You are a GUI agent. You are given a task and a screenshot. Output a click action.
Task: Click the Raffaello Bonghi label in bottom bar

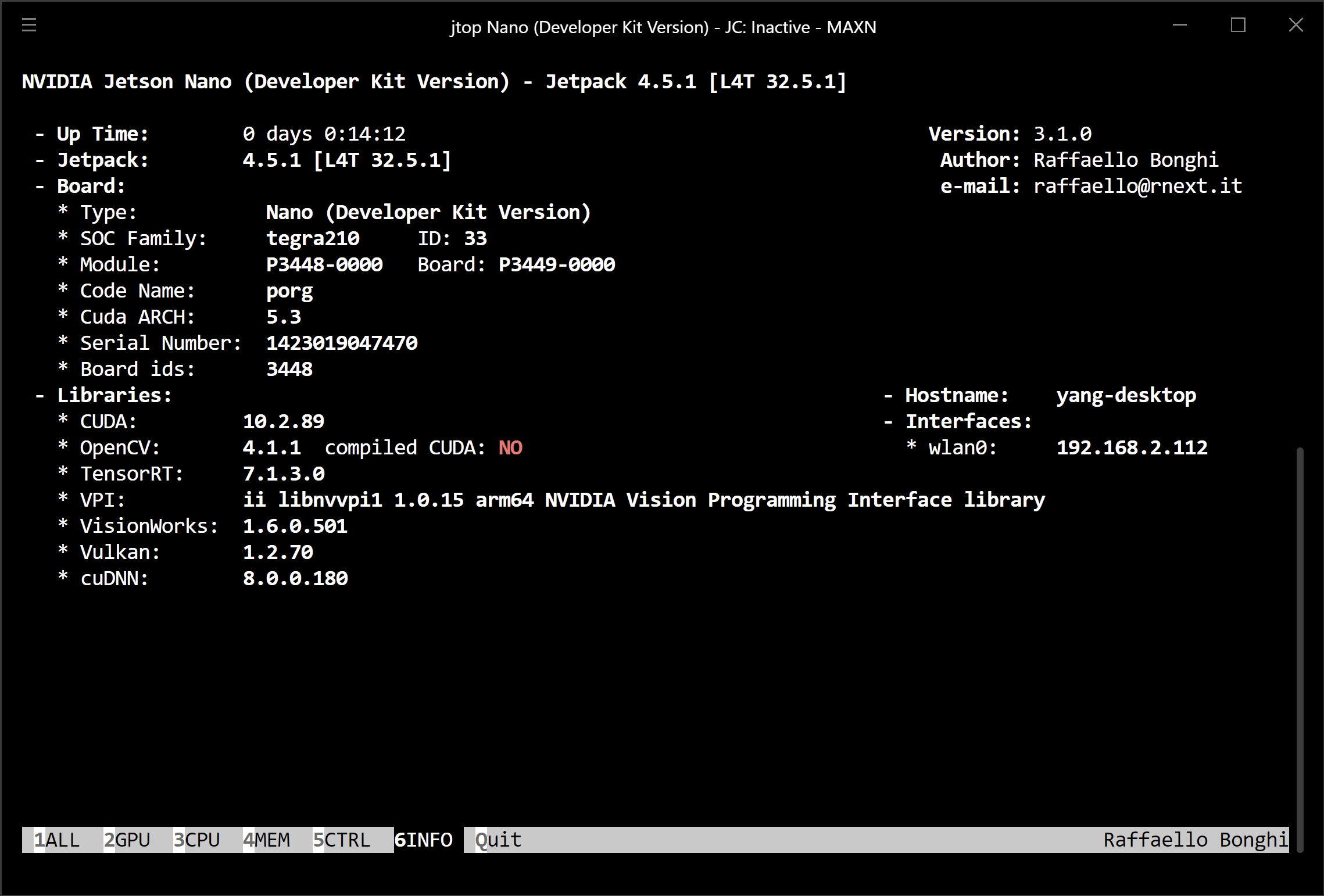(1196, 840)
